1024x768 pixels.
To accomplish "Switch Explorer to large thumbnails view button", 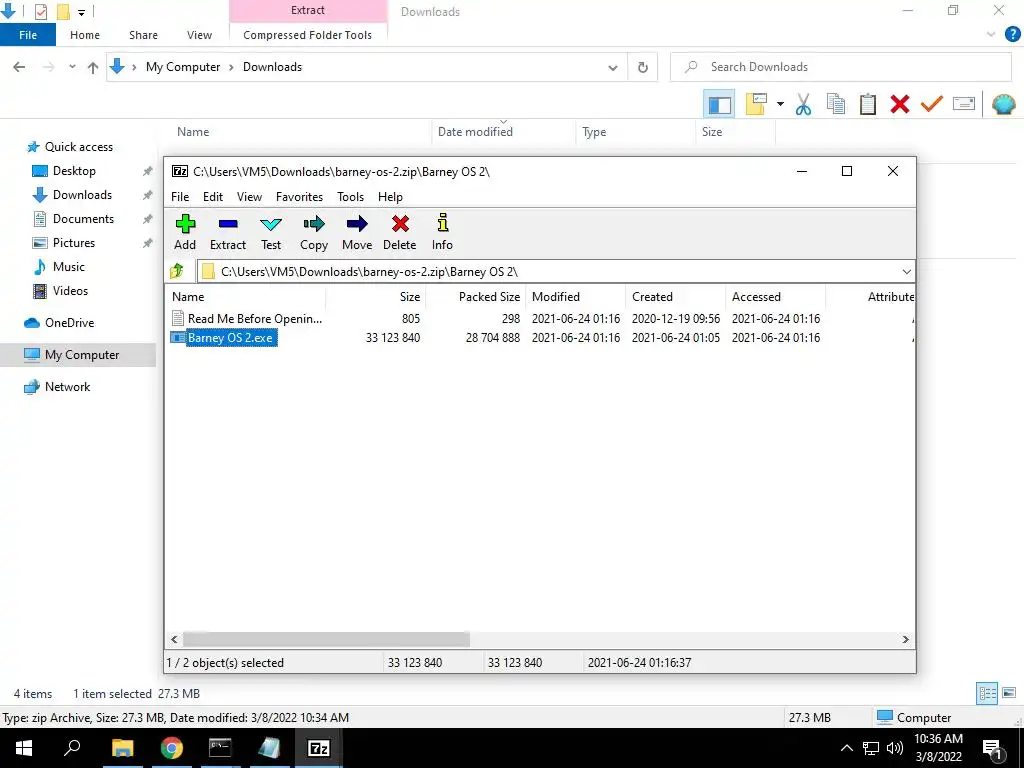I will (x=1009, y=694).
